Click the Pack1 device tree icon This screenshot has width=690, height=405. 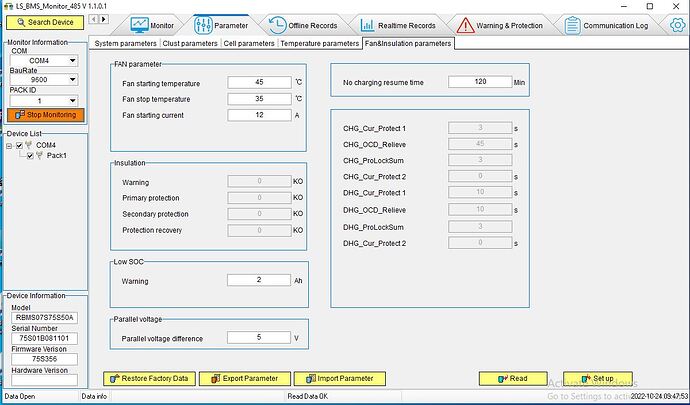[39, 155]
